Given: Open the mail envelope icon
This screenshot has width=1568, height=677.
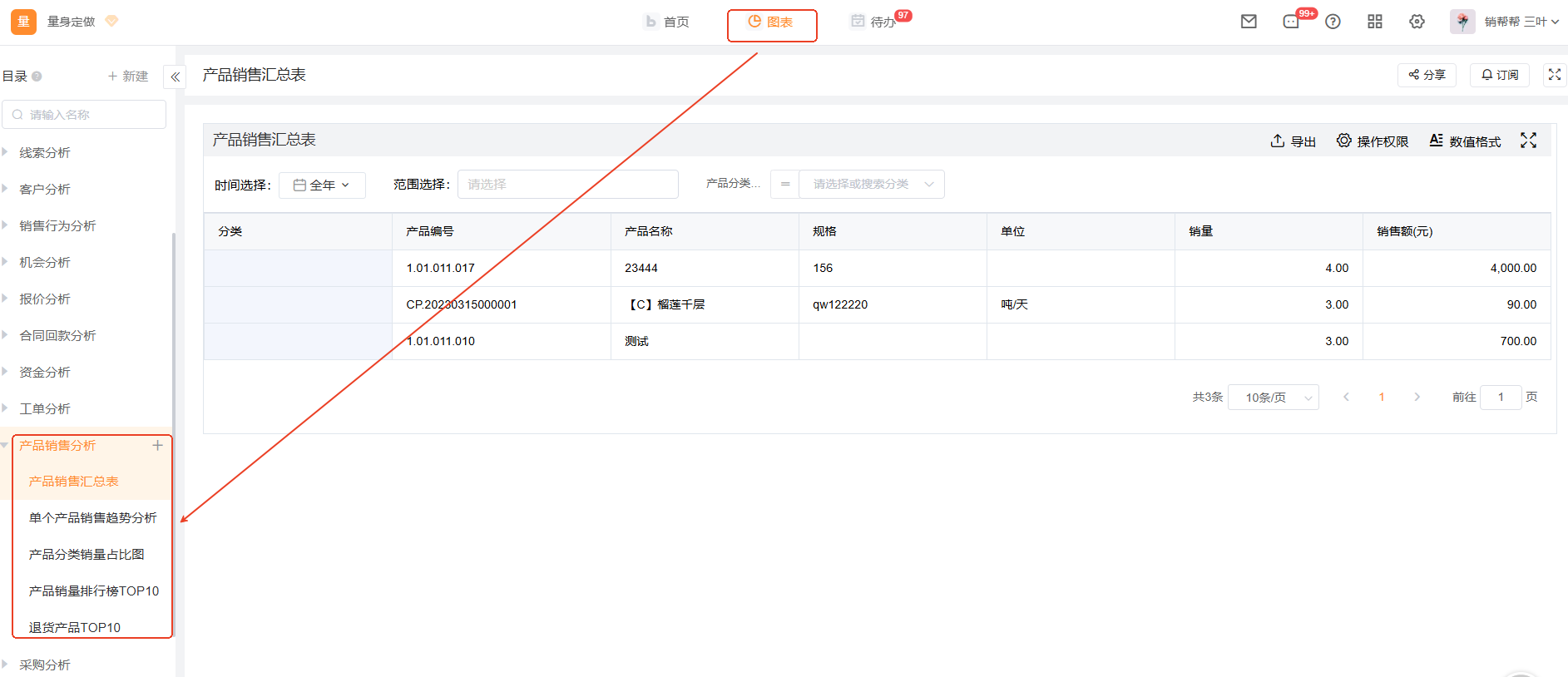Looking at the screenshot, I should 1249,22.
